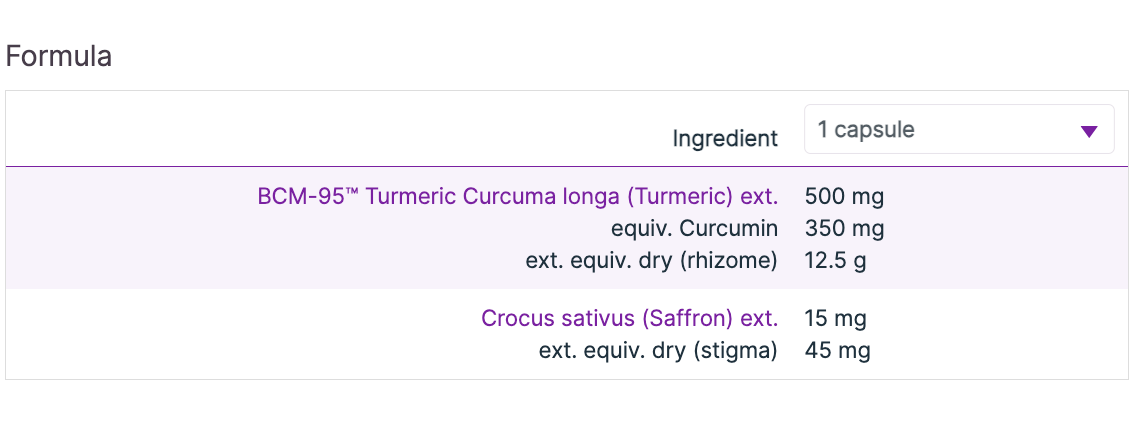This screenshot has width=1134, height=442.
Task: Open the "1 capsule" serving size dropdown
Action: point(958,130)
